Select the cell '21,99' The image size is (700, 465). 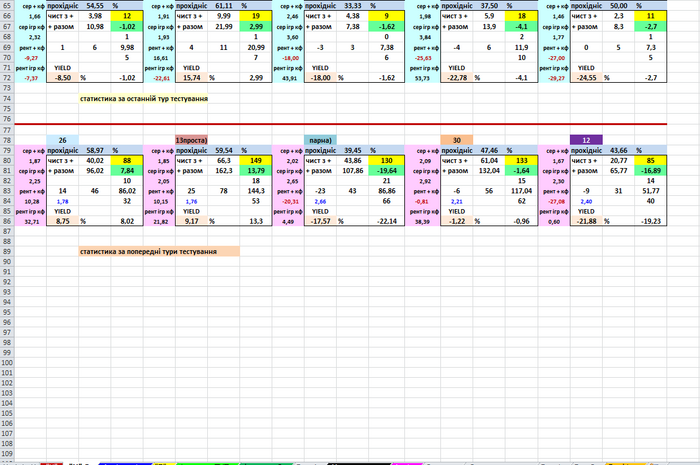[x=223, y=27]
